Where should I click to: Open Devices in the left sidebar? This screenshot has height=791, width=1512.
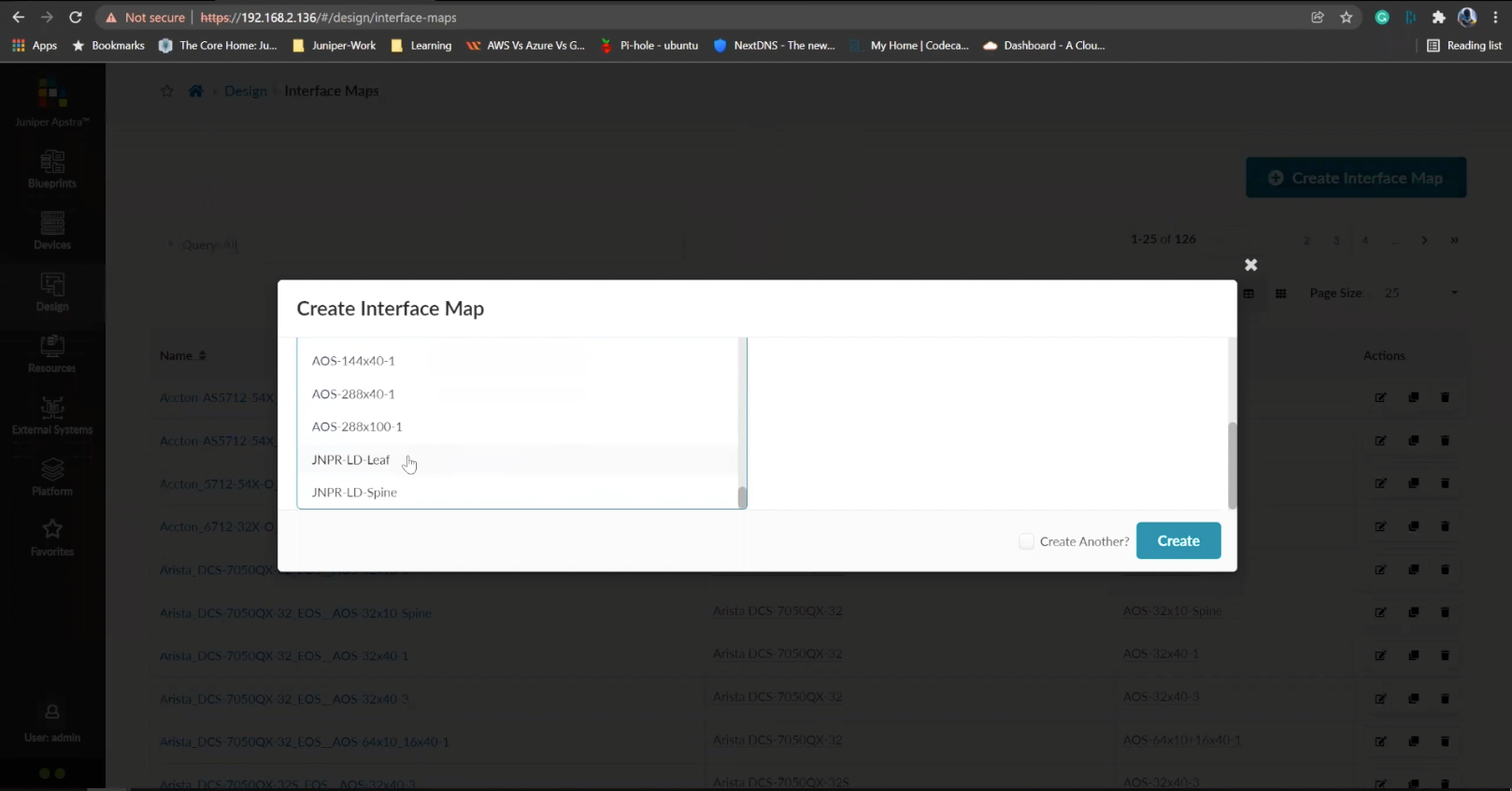click(x=52, y=231)
